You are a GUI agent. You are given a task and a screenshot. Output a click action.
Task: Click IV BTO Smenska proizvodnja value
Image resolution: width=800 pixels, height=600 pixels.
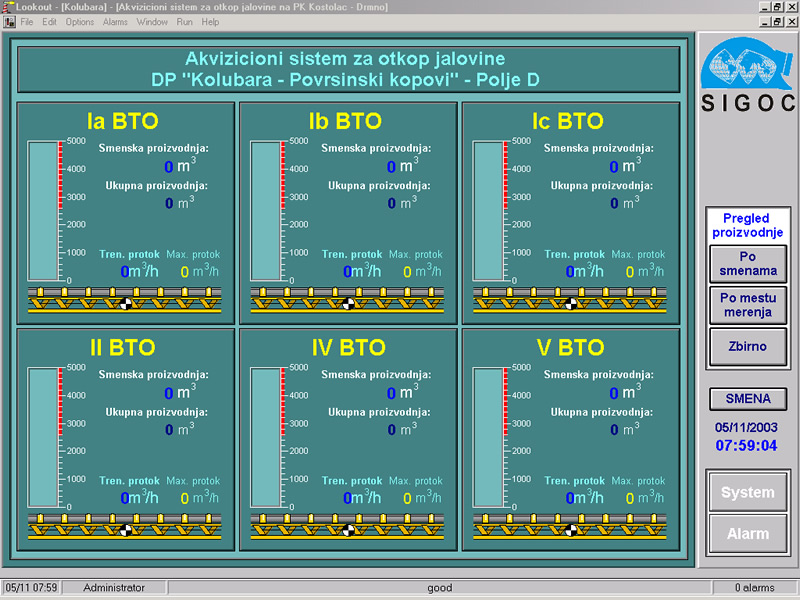click(x=391, y=393)
